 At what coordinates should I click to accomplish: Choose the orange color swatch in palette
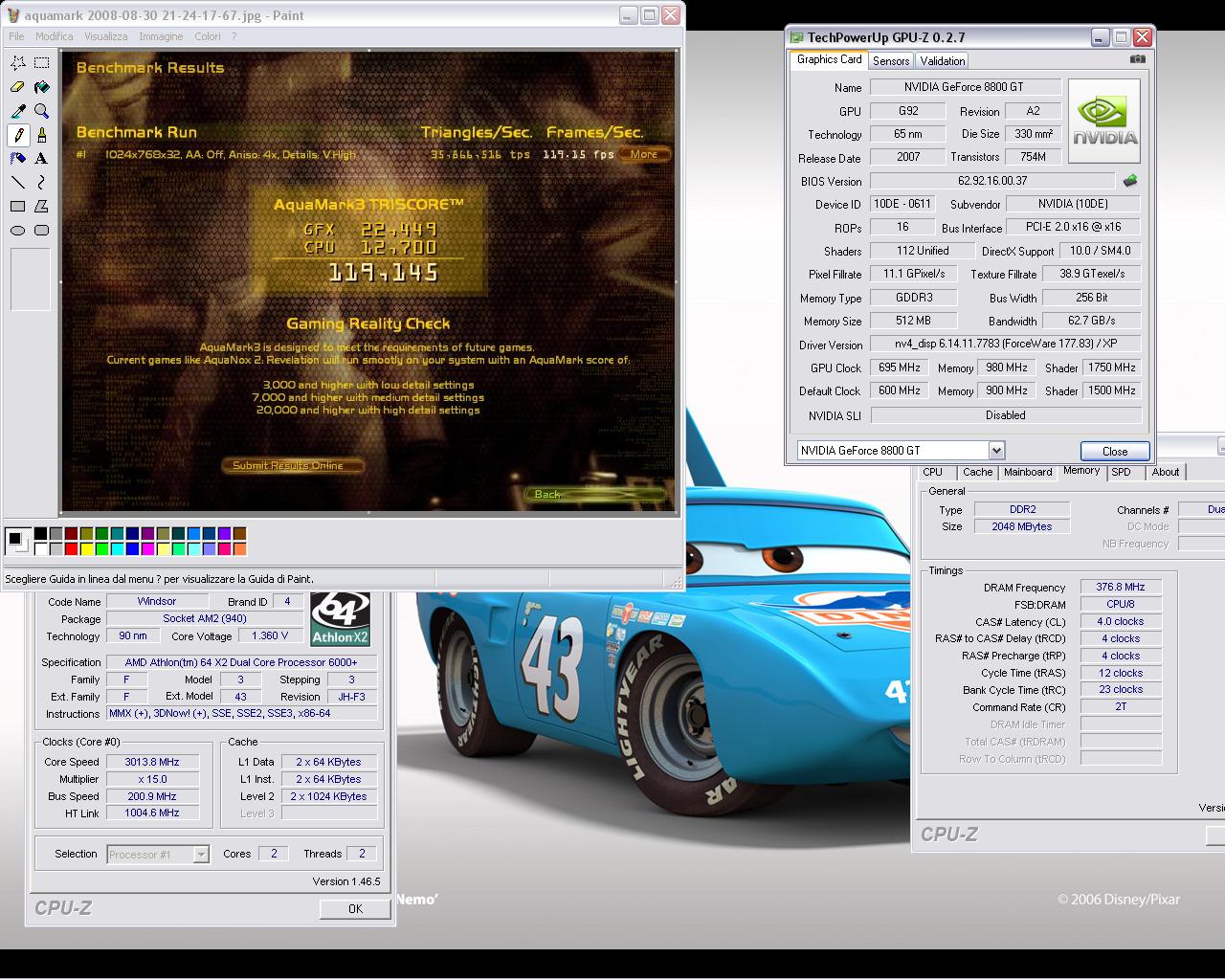pyautogui.click(x=240, y=548)
